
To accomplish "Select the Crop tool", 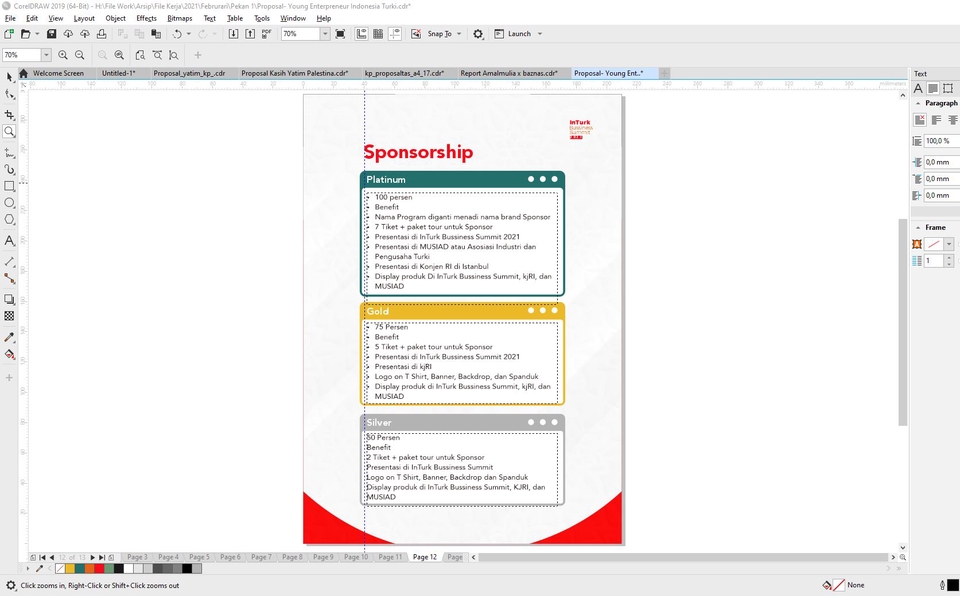I will 9,115.
